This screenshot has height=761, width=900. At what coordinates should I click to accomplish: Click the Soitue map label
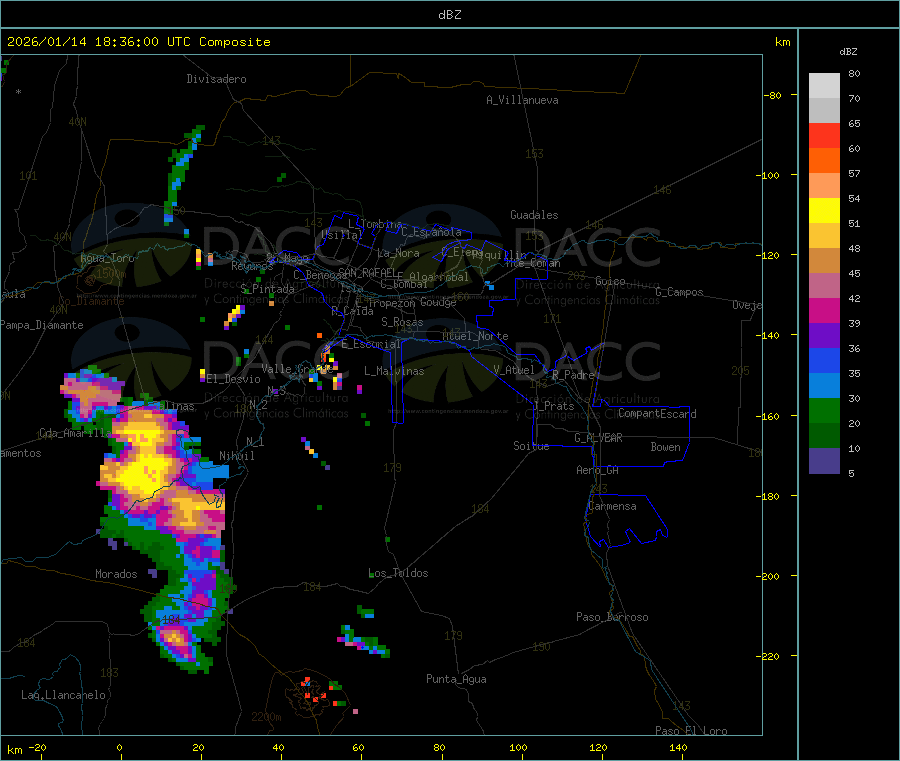coord(531,446)
